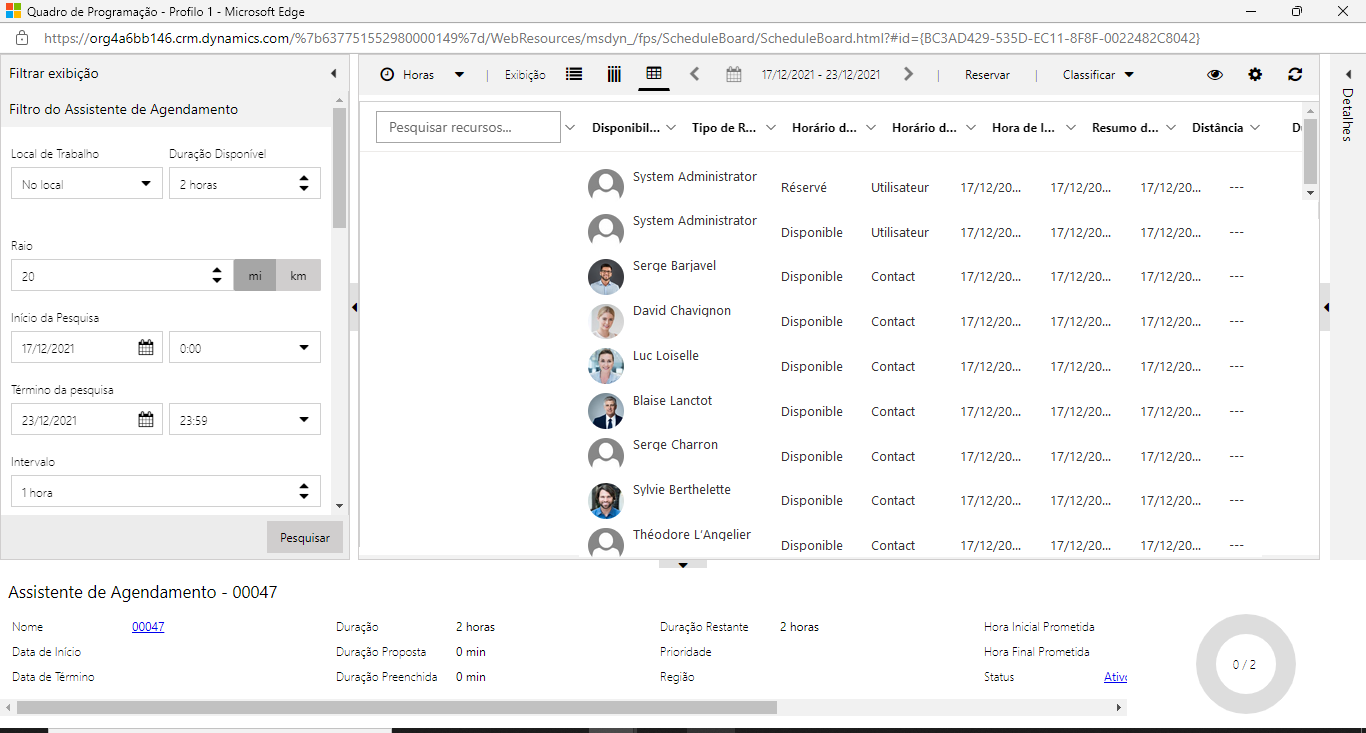Click the Hora Inicial Prometida label

(x=1039, y=627)
